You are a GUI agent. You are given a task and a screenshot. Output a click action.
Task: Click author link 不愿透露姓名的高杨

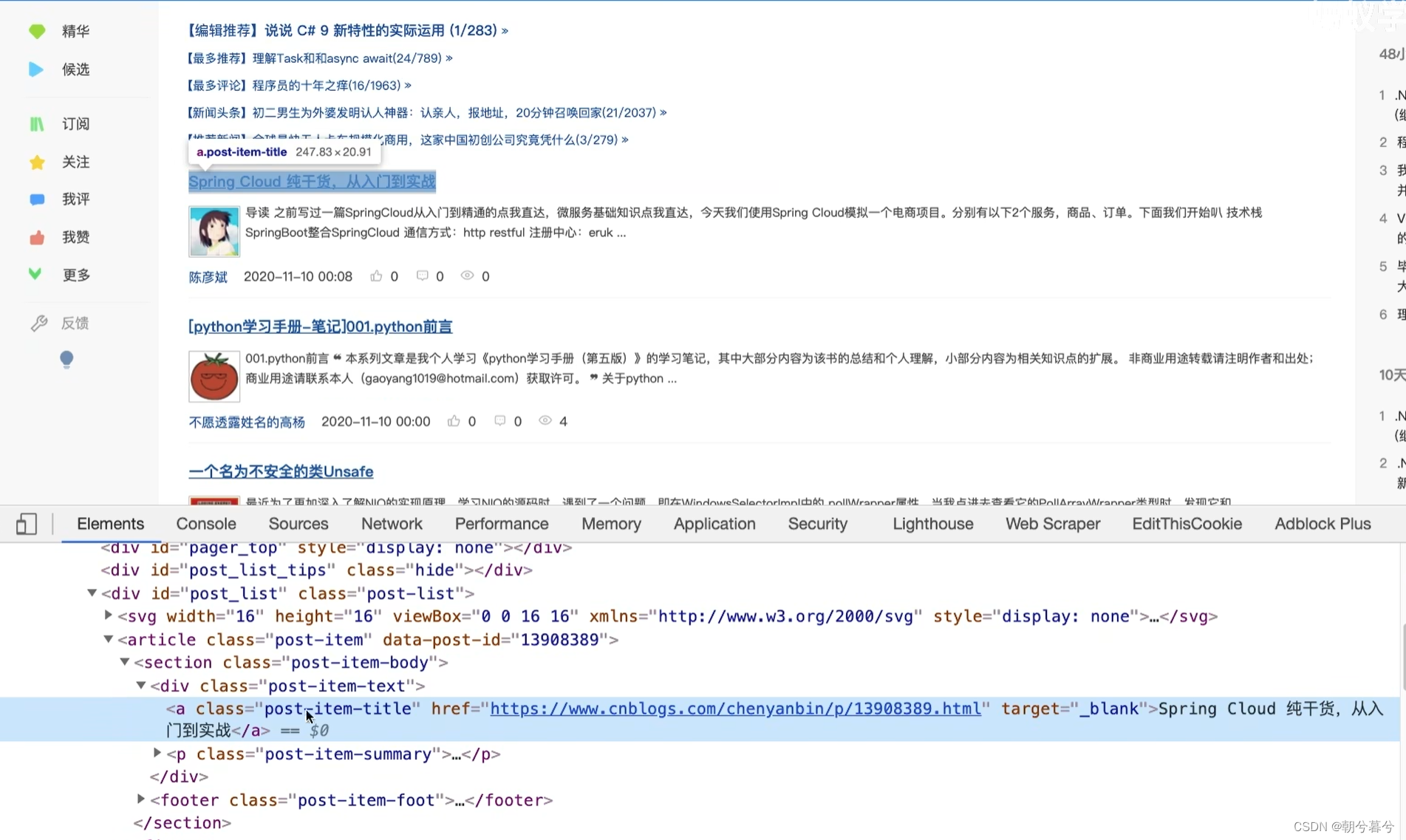[247, 422]
